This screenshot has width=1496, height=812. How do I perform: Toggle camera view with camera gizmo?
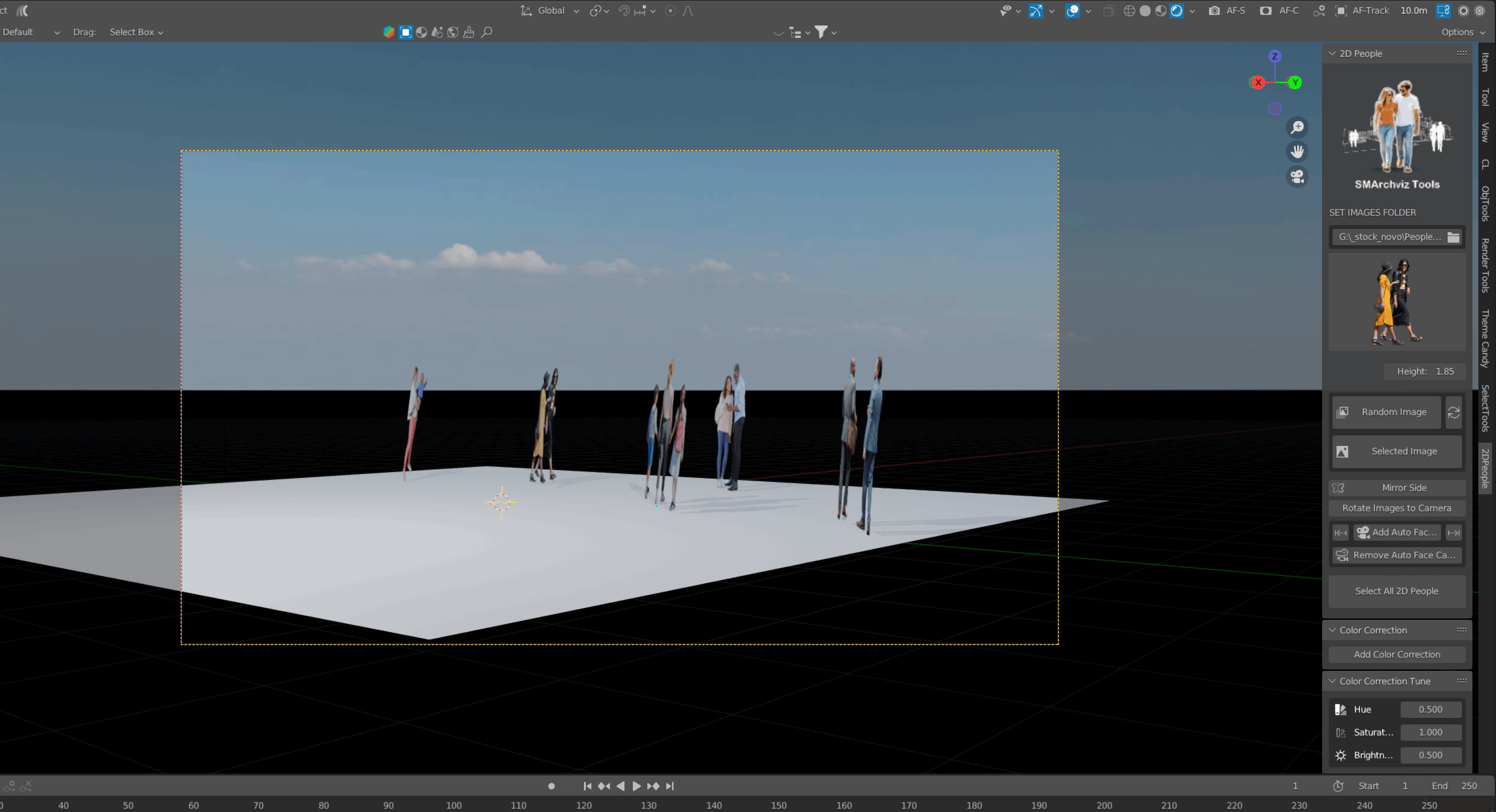1297,177
